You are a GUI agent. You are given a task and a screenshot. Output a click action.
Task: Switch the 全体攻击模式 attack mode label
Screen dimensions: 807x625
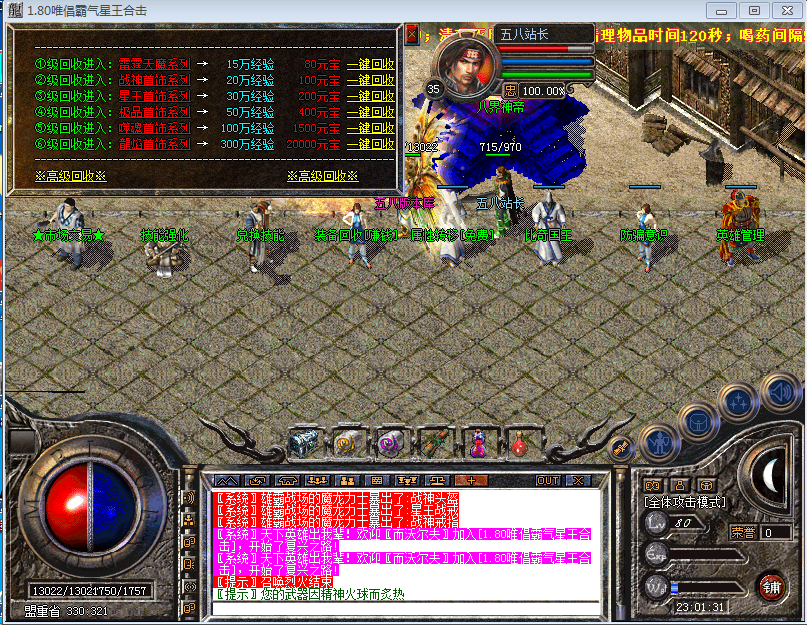click(685, 502)
